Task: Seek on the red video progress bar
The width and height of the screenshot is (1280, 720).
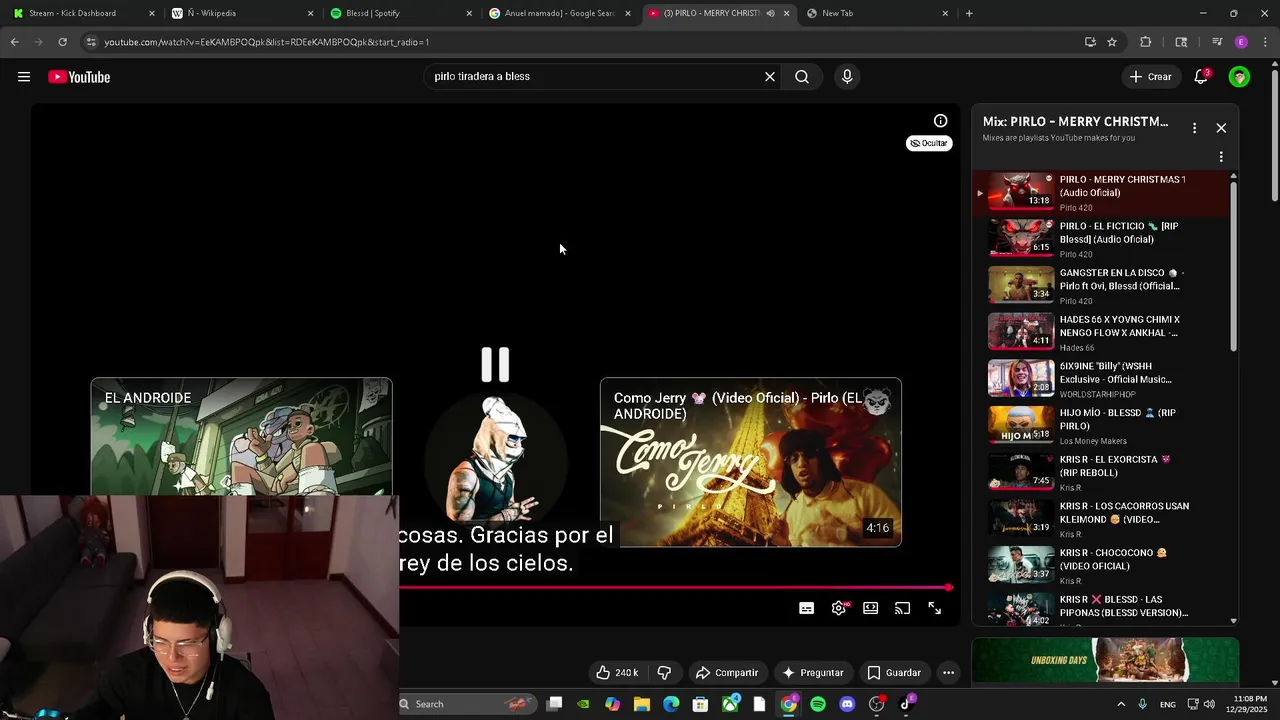Action: [675, 588]
